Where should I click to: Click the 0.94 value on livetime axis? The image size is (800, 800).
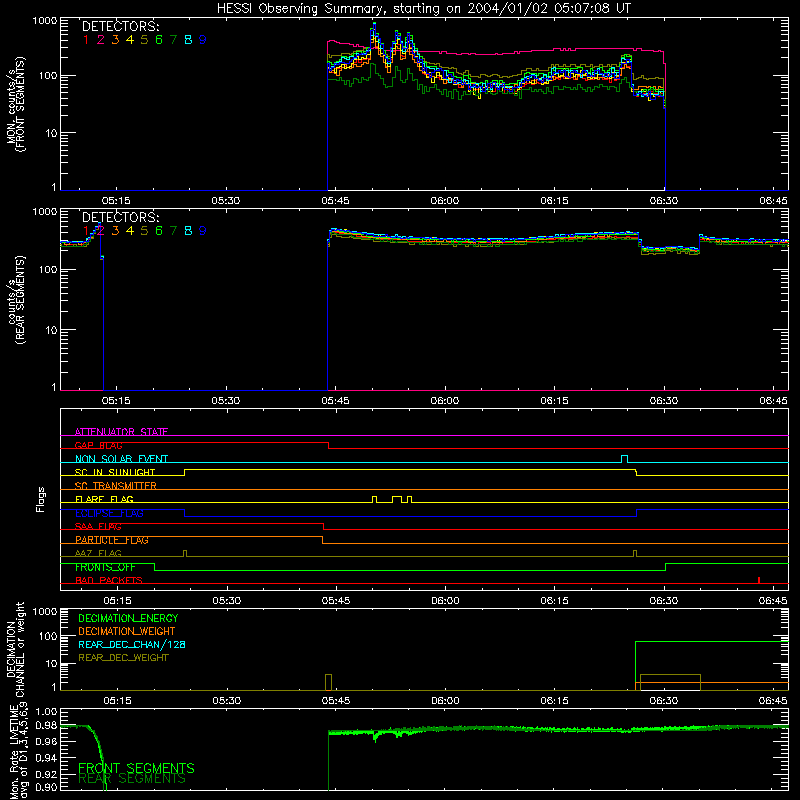point(46,758)
